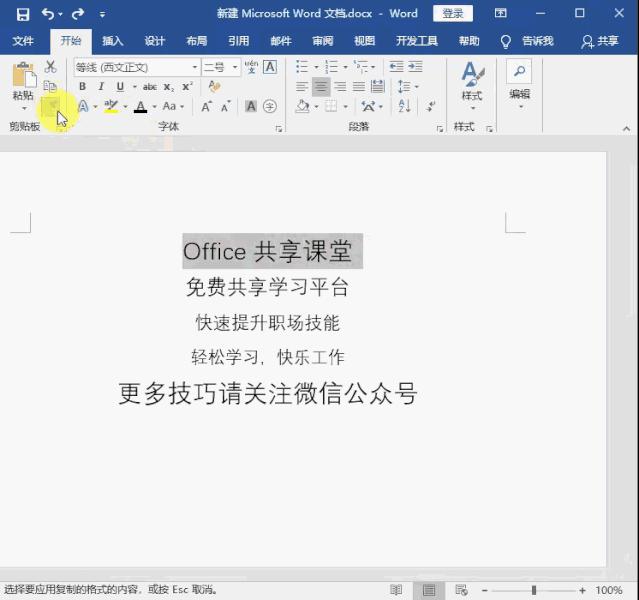Redo the last action
This screenshot has width=639, height=600.
coord(78,14)
